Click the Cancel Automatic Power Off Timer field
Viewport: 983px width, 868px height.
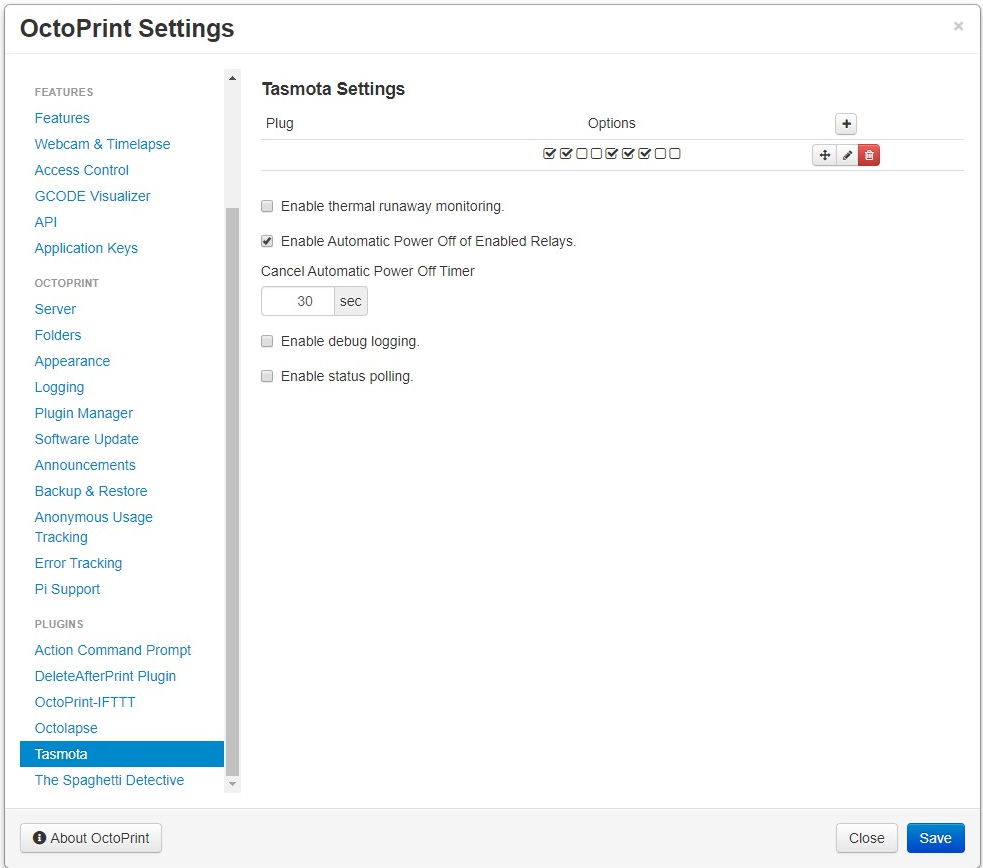pos(298,301)
